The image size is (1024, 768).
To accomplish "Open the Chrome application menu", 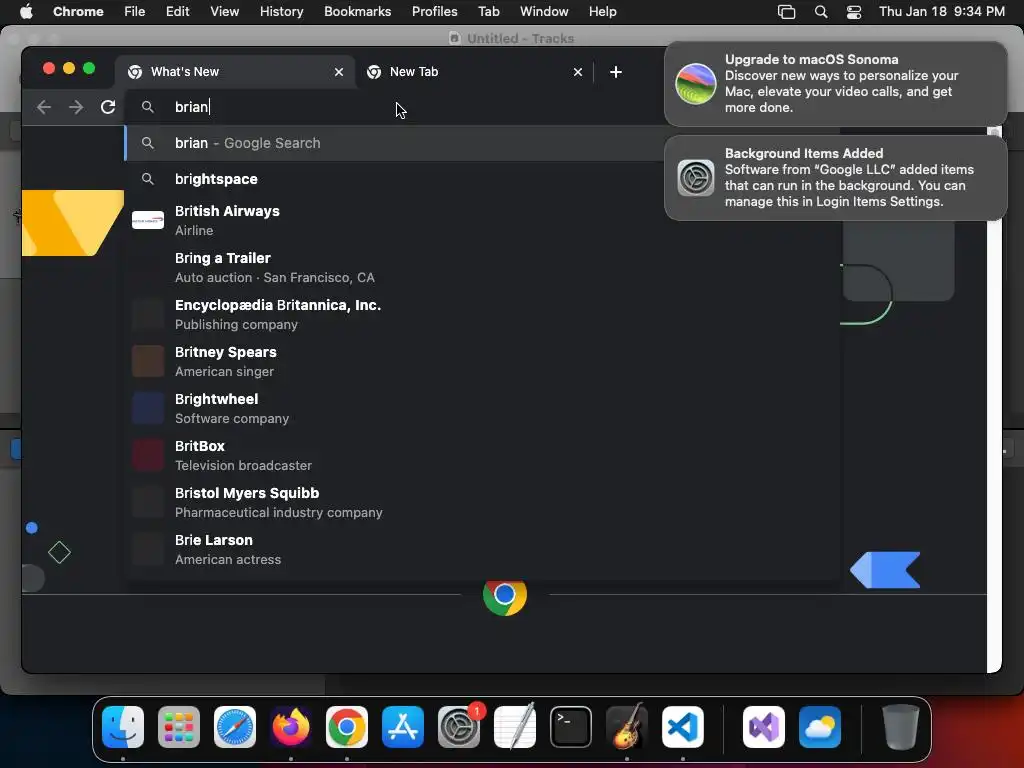I will [78, 12].
